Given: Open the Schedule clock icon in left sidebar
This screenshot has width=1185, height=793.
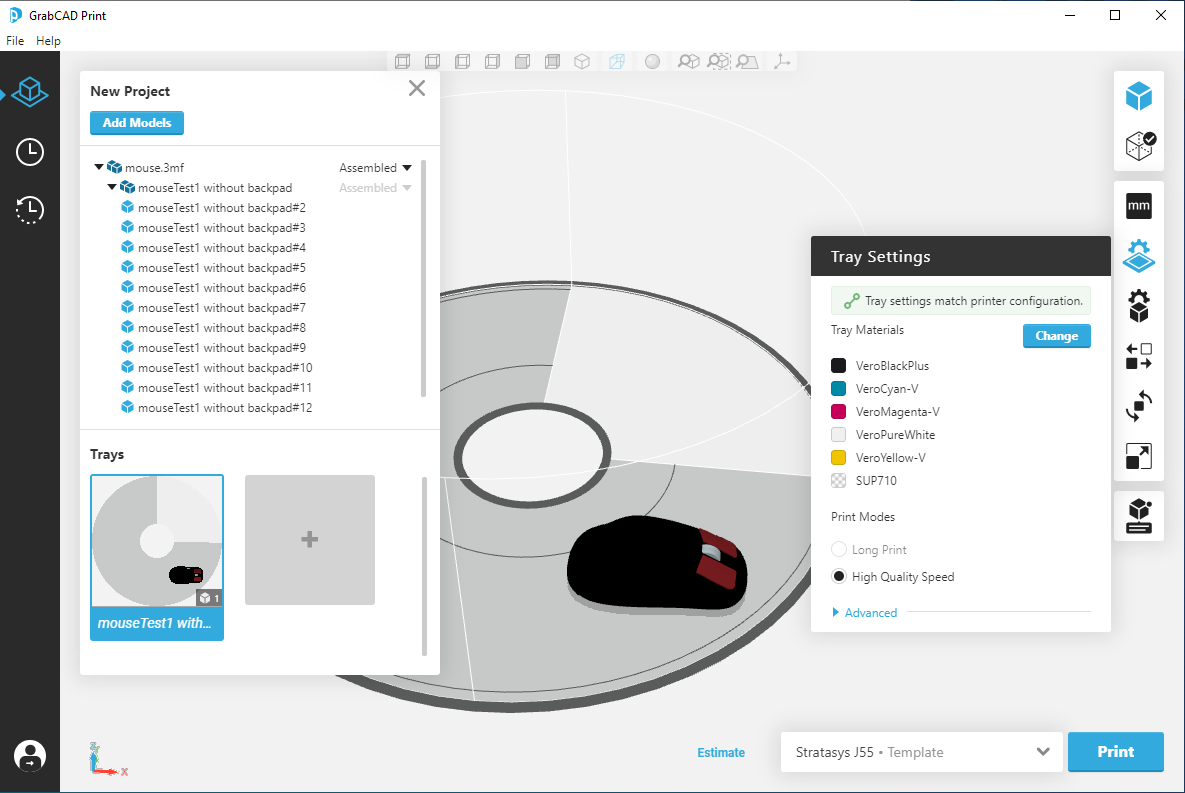Looking at the screenshot, I should click(x=29, y=152).
